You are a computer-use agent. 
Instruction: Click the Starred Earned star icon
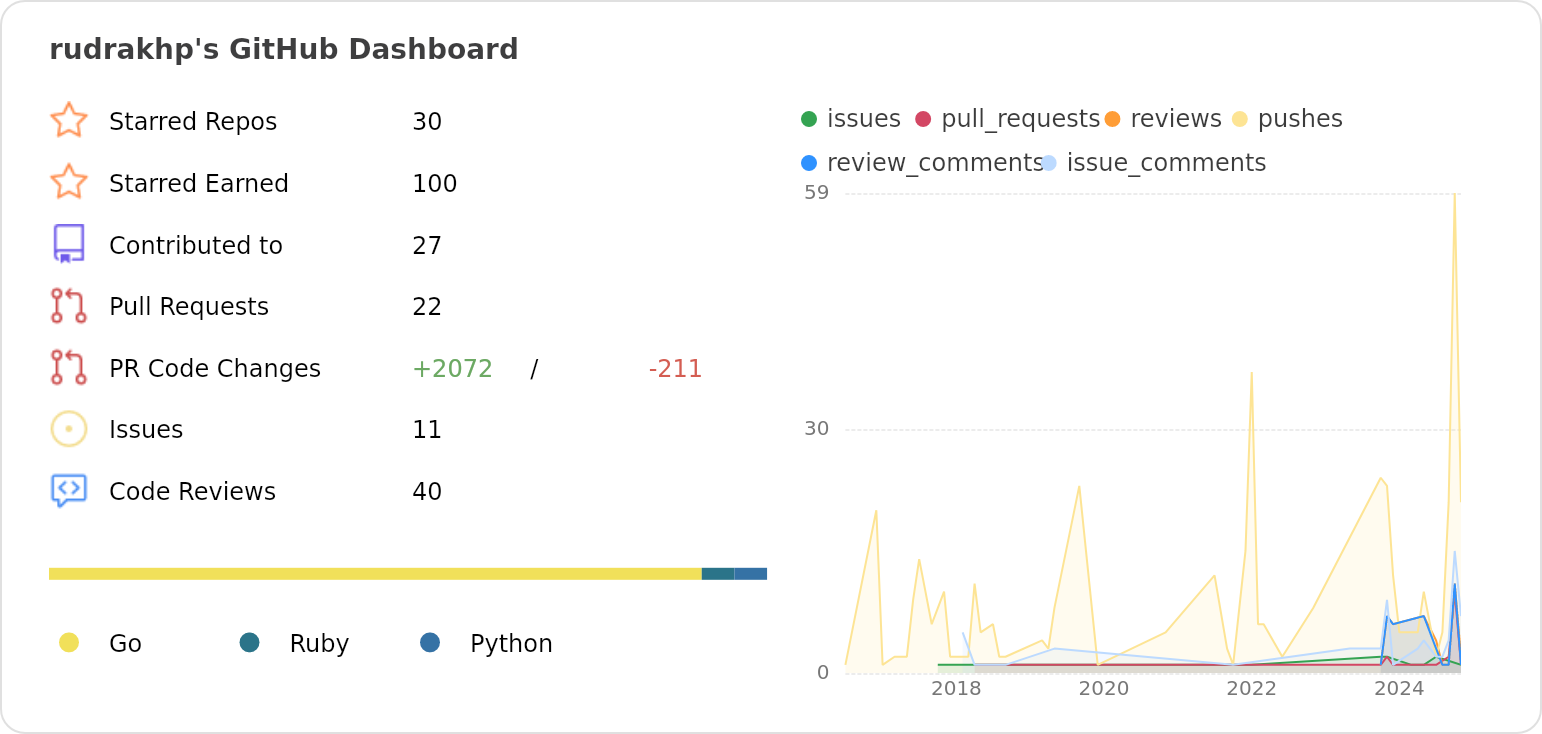[69, 183]
